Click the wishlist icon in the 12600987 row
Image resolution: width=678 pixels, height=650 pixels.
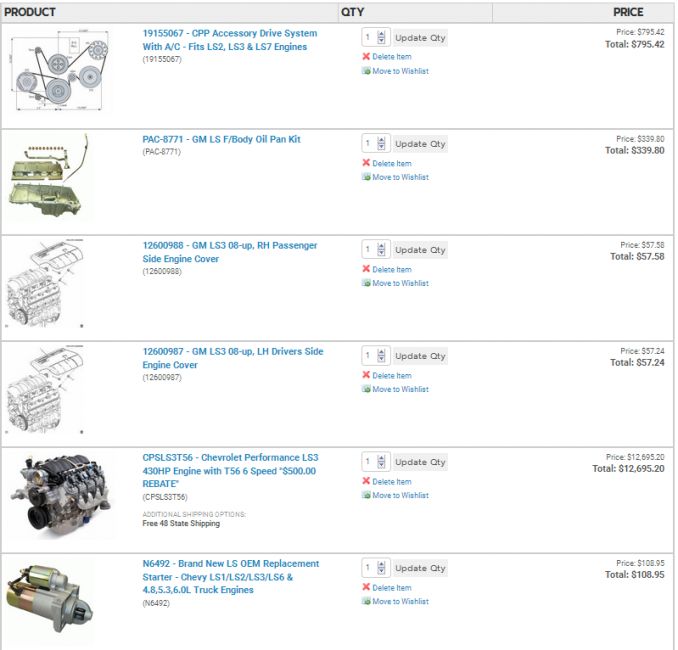(x=366, y=389)
